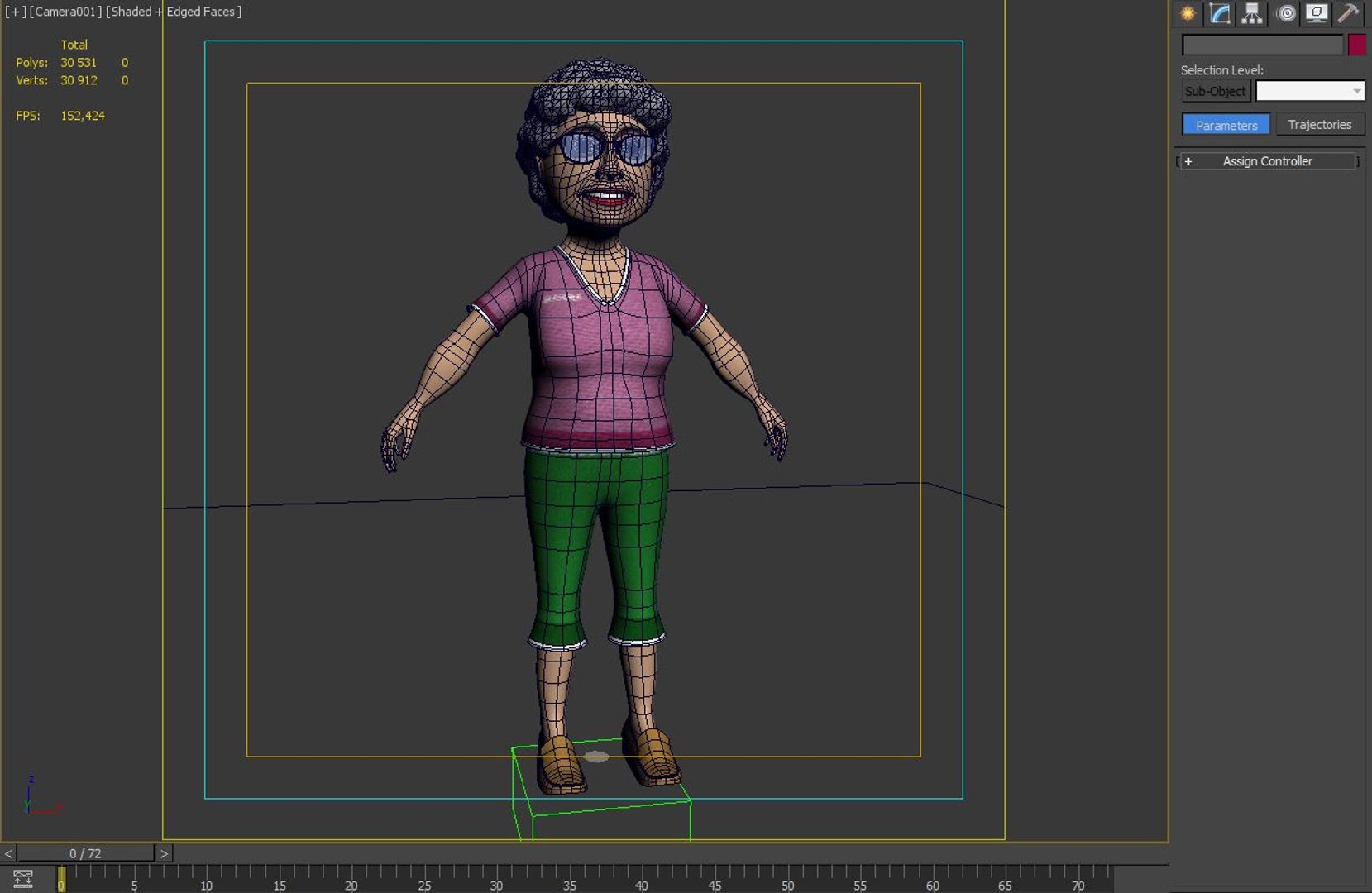Step time slider back with left arrow
This screenshot has width=1372, height=893.
(x=8, y=853)
